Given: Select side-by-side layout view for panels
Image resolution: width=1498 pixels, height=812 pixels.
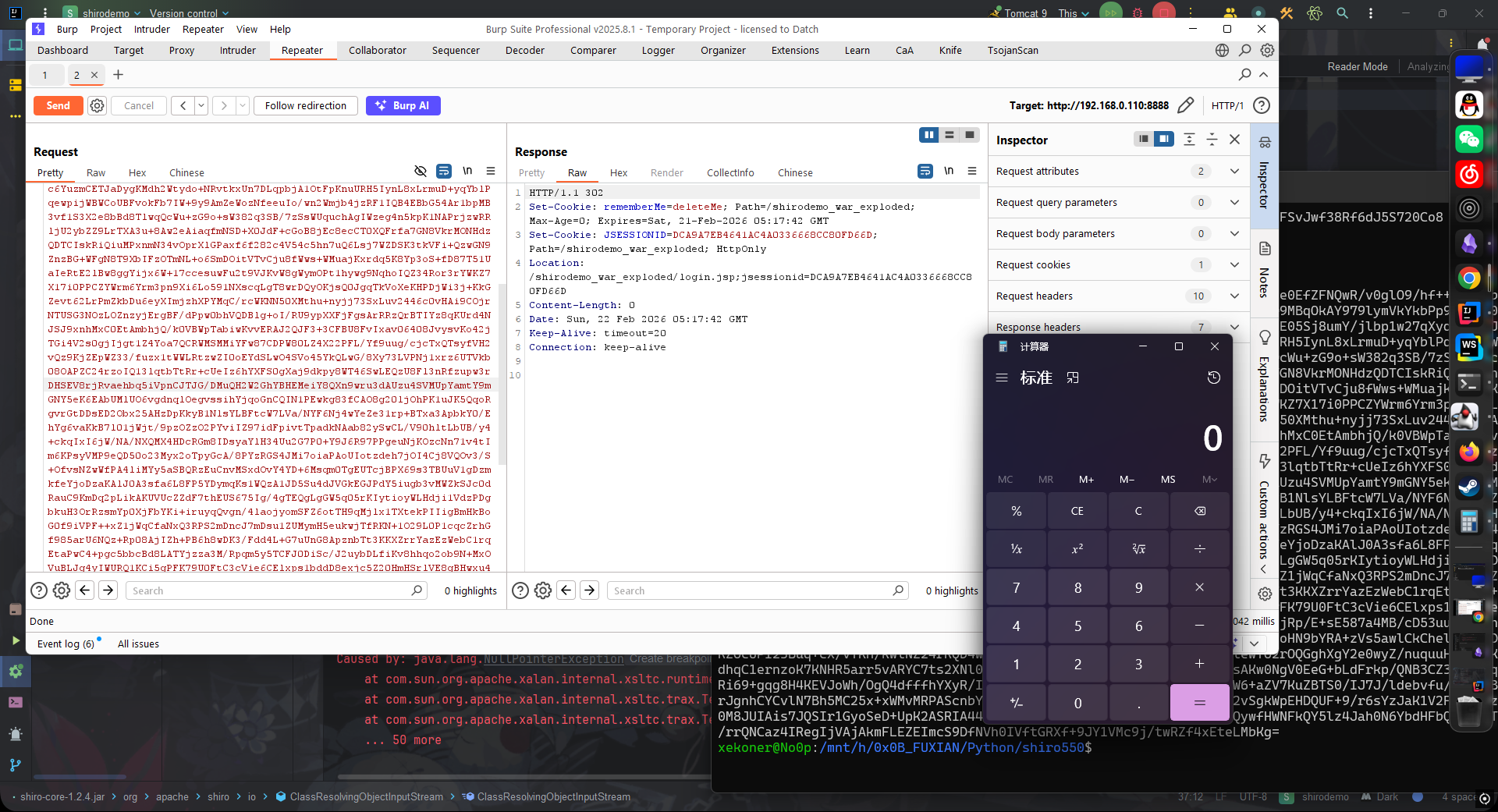Looking at the screenshot, I should [x=928, y=135].
